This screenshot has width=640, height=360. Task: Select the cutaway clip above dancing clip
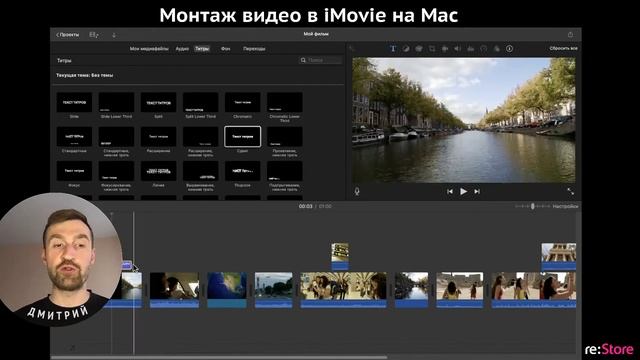tap(340, 256)
